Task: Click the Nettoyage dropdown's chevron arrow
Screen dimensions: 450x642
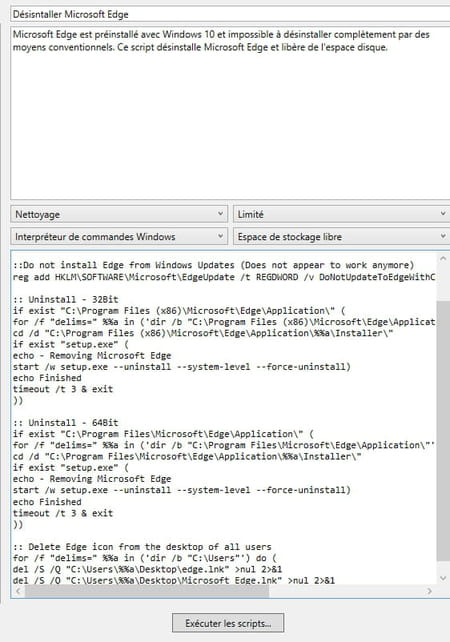Action: (x=220, y=214)
